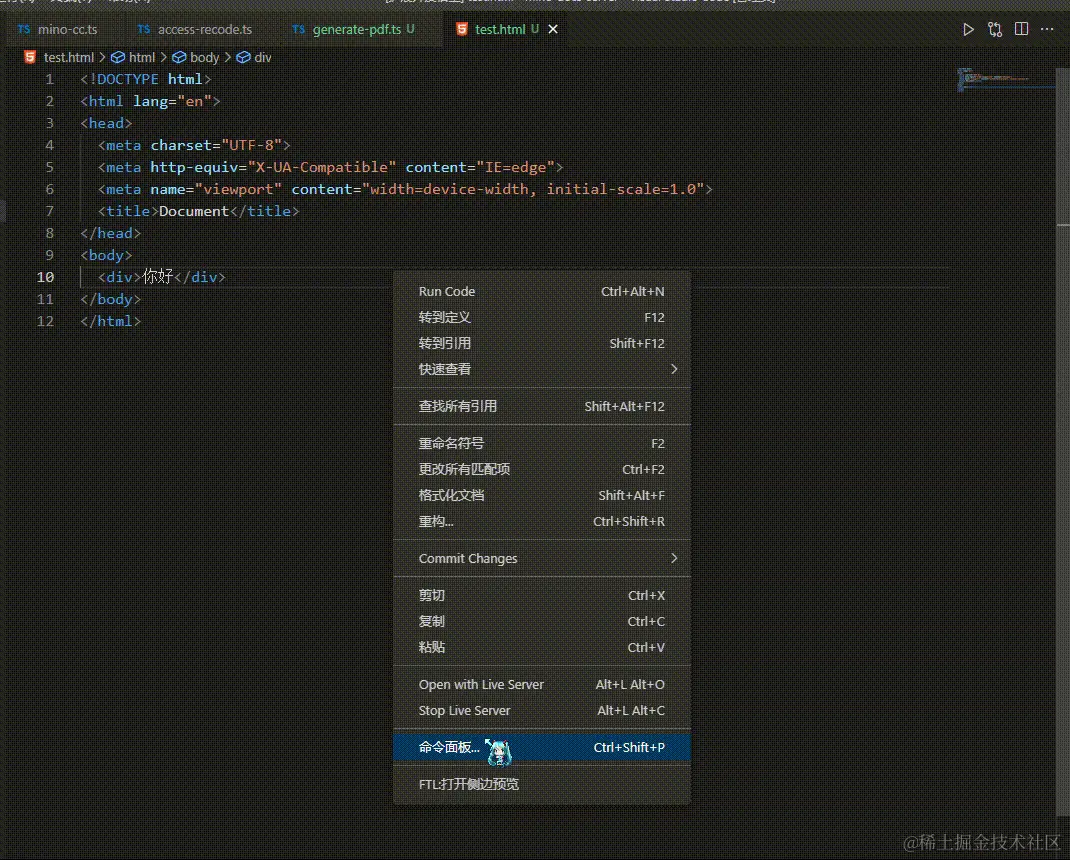Click the compare changes icon in toolbar
1070x860 pixels.
point(995,29)
